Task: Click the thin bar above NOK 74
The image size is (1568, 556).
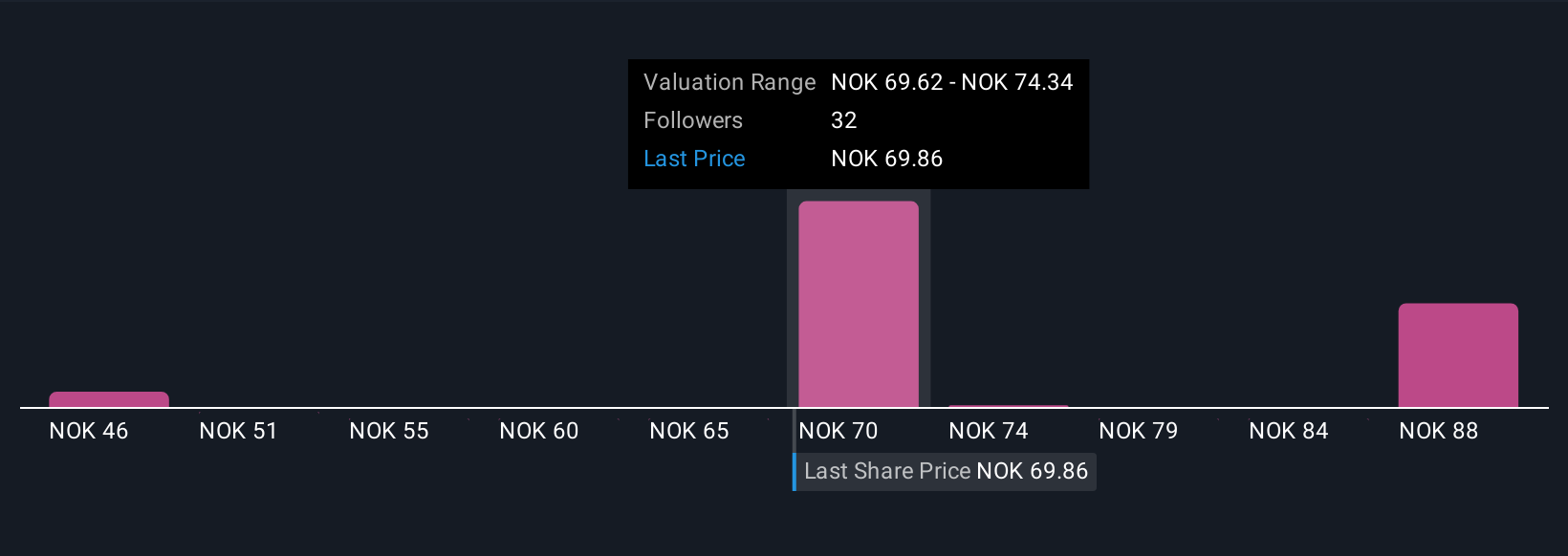Action: (x=1009, y=406)
